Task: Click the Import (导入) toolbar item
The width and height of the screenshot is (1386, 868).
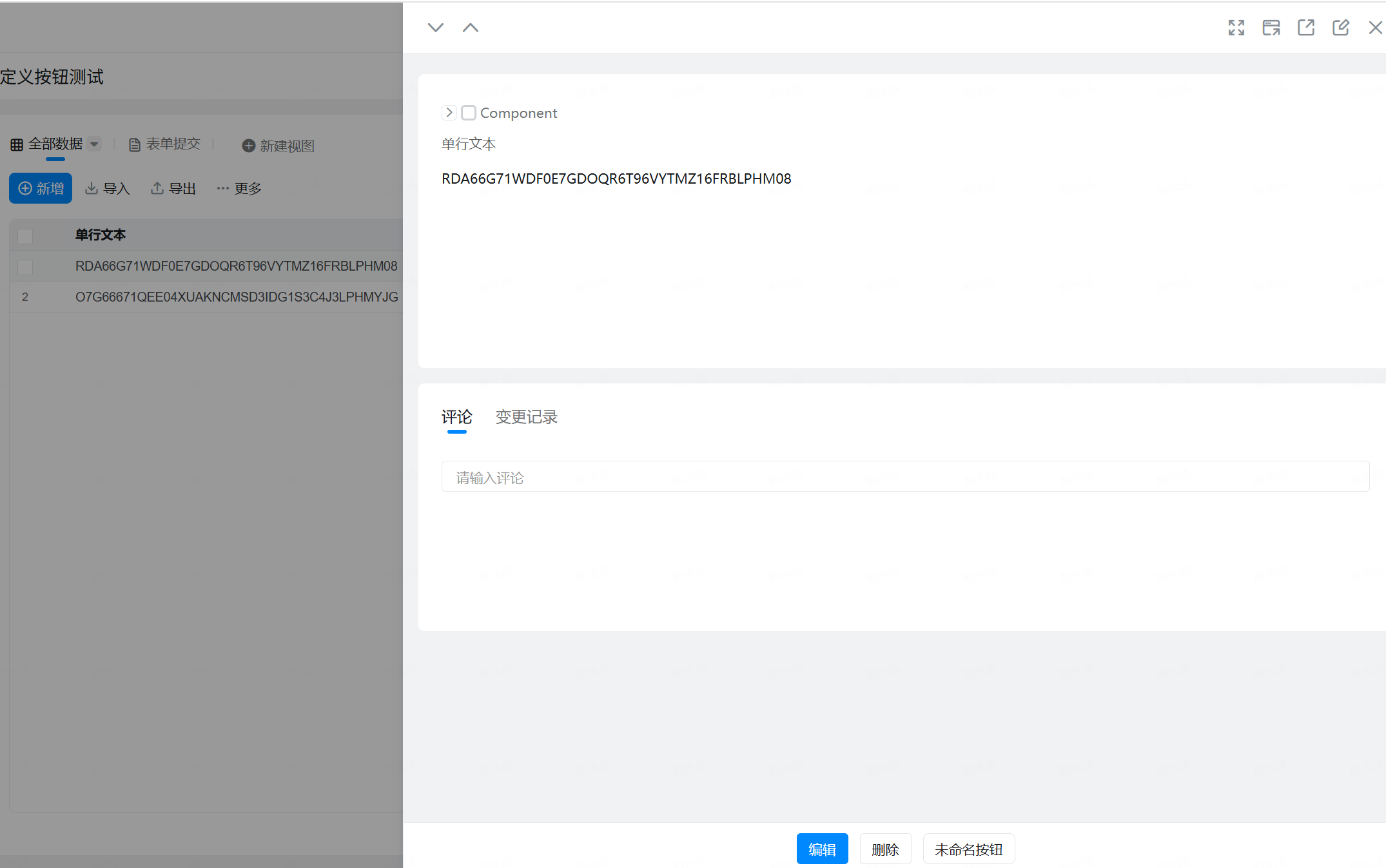Action: [108, 188]
